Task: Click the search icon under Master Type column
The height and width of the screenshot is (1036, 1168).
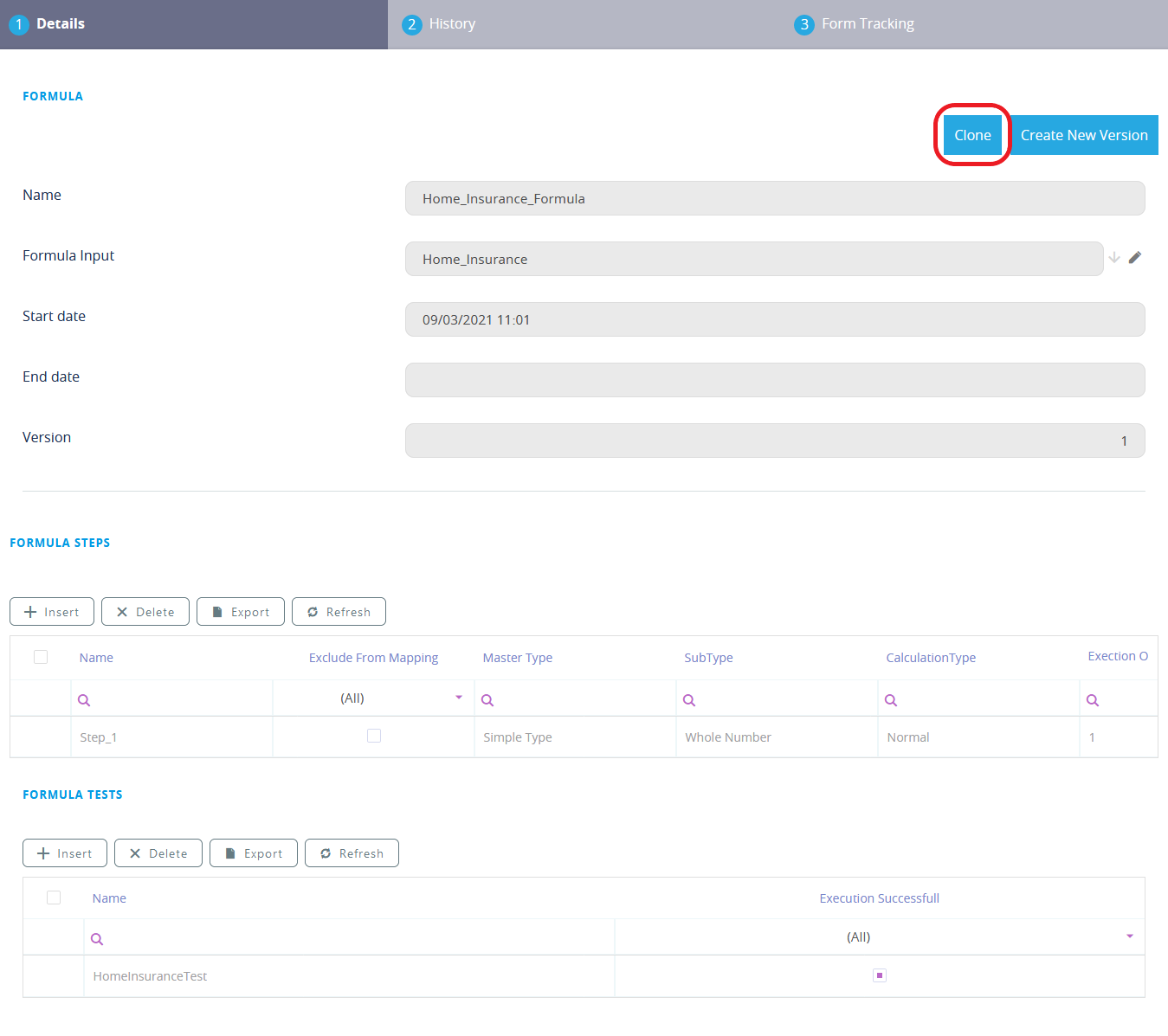Action: point(487,700)
